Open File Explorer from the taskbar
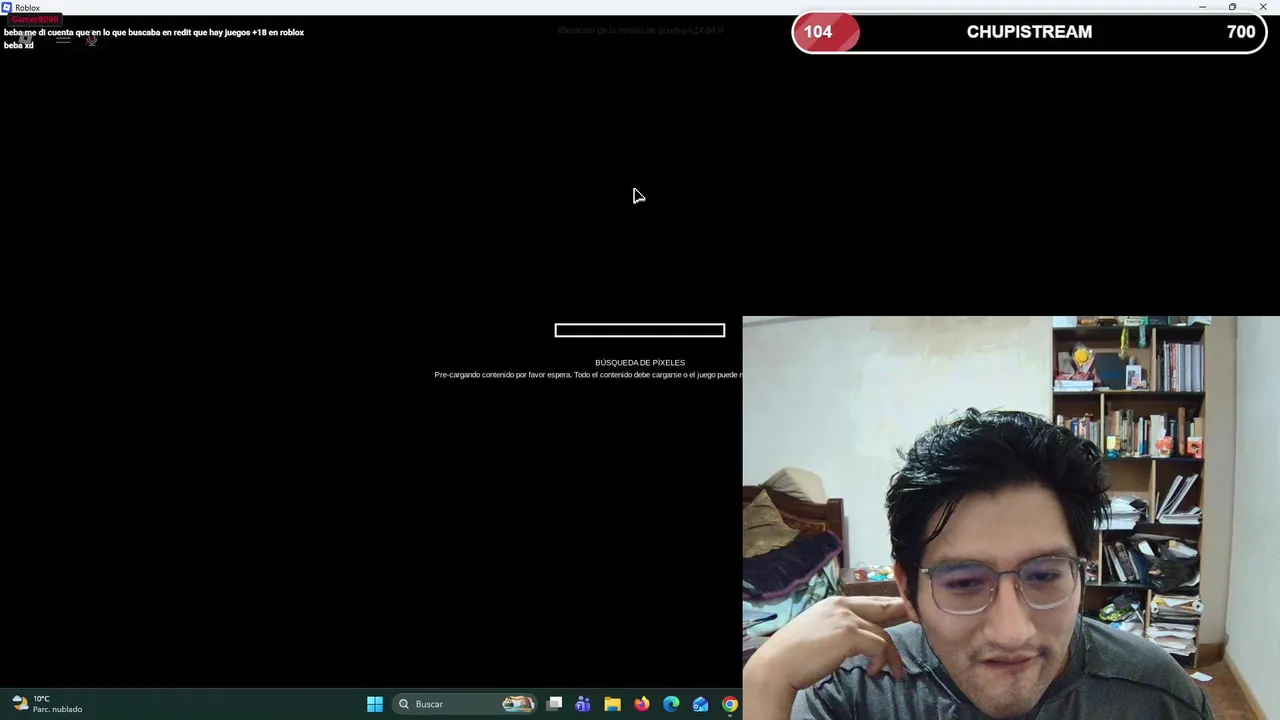 tap(612, 704)
